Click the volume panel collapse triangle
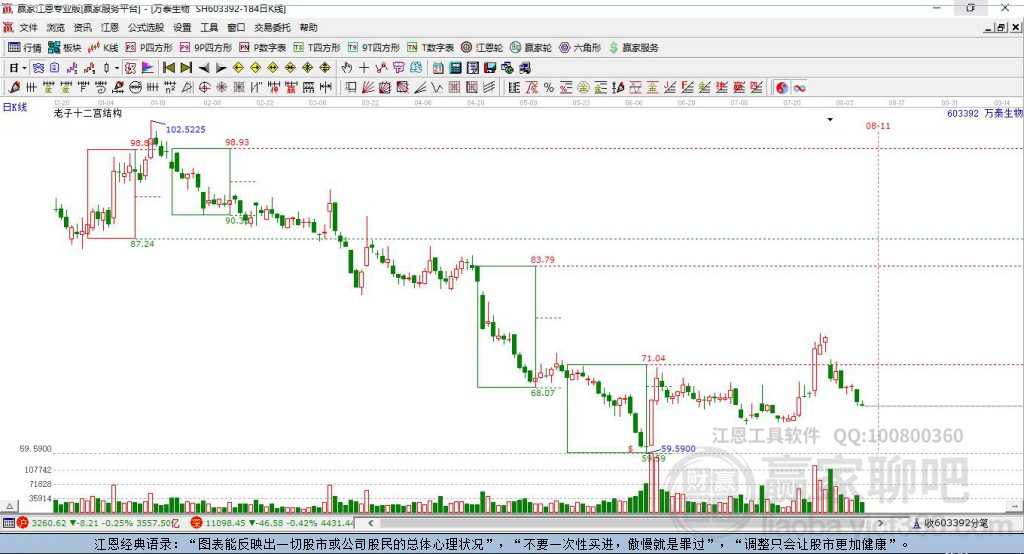Viewport: 1024px width, 554px height. [9, 506]
